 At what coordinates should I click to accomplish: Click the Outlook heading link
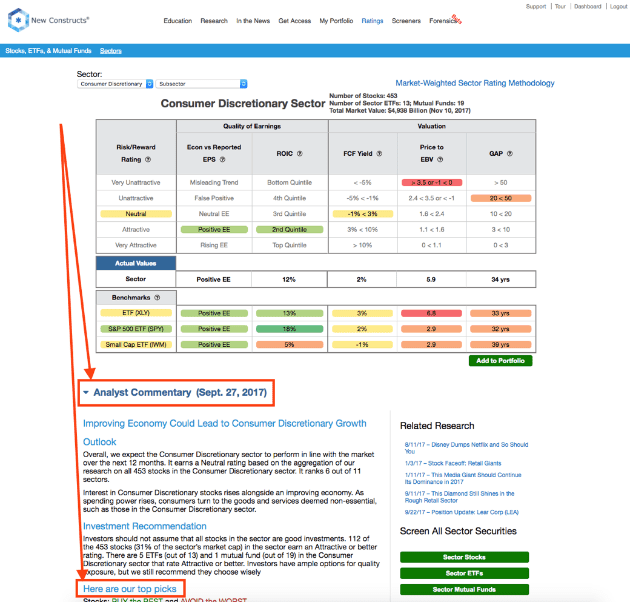(x=100, y=442)
